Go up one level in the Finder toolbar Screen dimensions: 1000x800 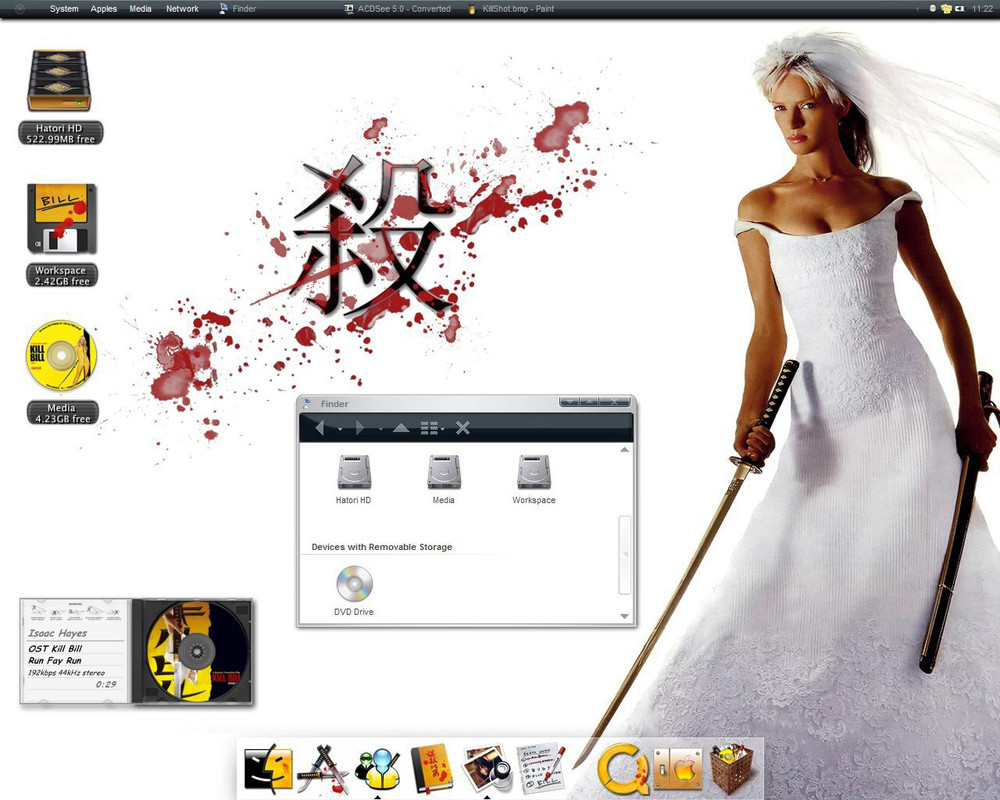click(x=401, y=427)
